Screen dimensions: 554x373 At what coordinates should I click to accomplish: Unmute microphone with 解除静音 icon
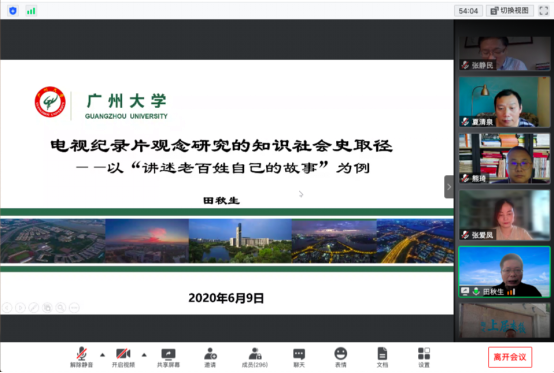[82, 357]
